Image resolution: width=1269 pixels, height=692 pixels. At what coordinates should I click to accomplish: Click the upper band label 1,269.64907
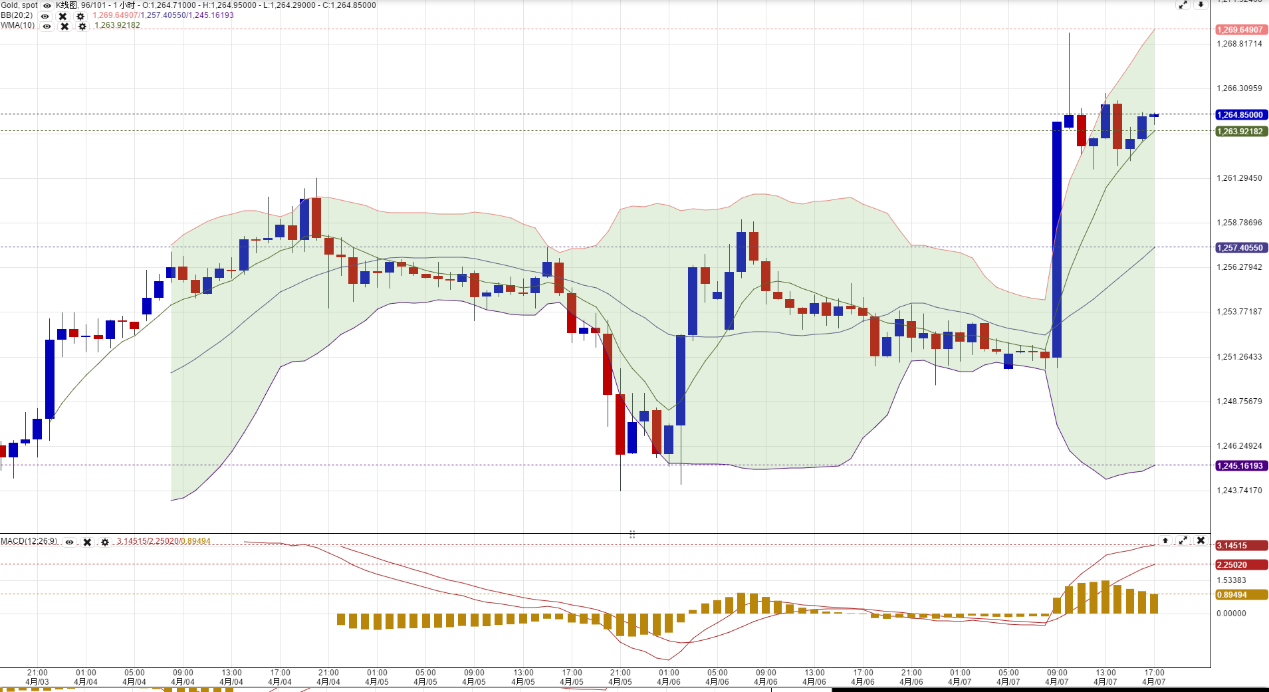point(1240,29)
